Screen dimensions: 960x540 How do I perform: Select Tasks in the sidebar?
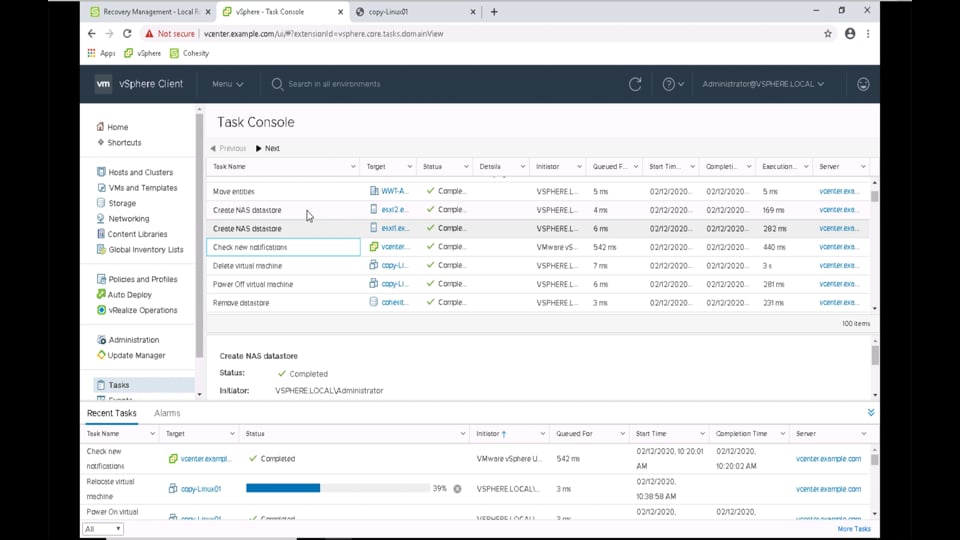[x=144, y=385]
